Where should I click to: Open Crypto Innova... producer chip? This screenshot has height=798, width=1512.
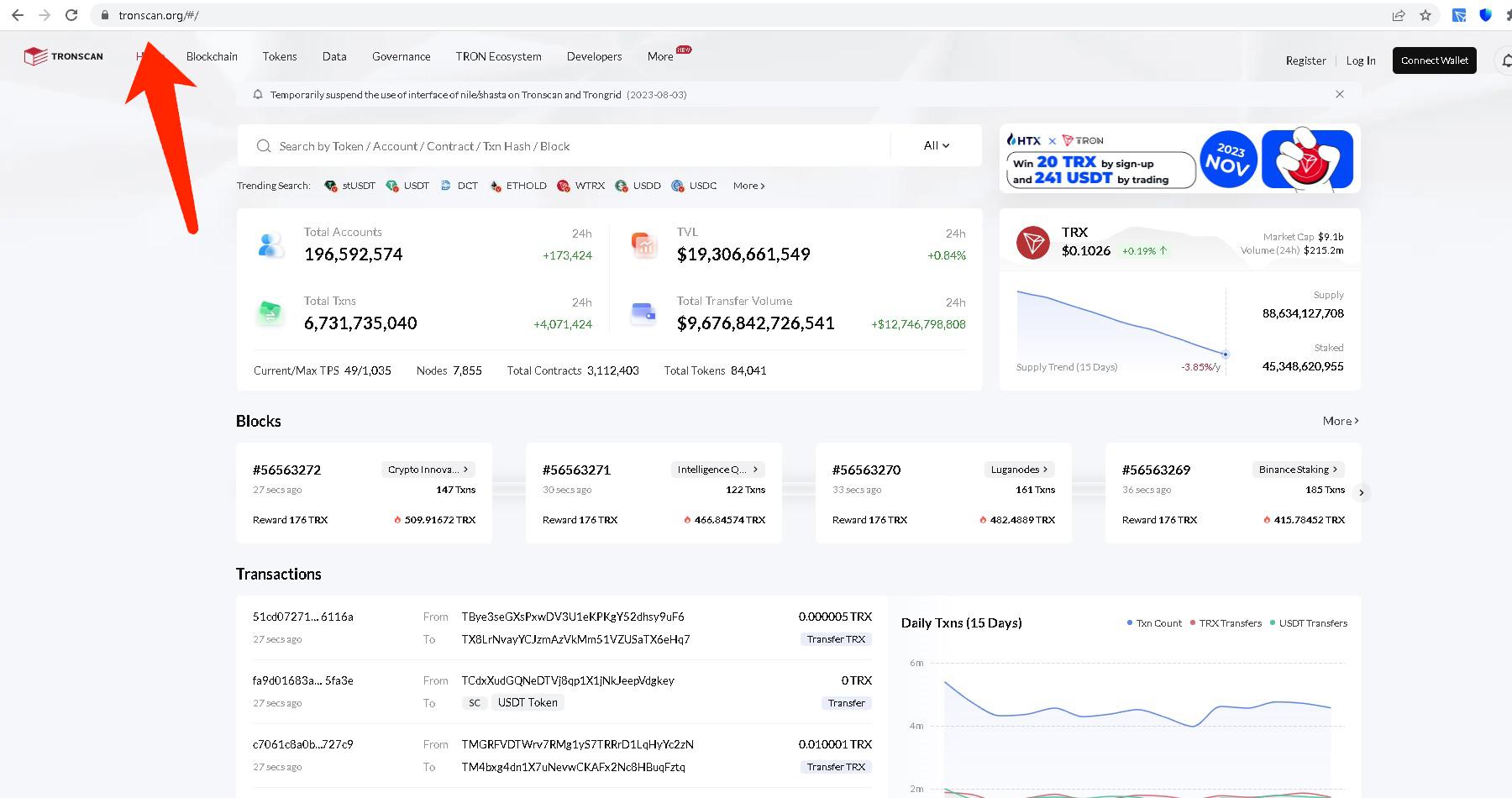tap(428, 470)
